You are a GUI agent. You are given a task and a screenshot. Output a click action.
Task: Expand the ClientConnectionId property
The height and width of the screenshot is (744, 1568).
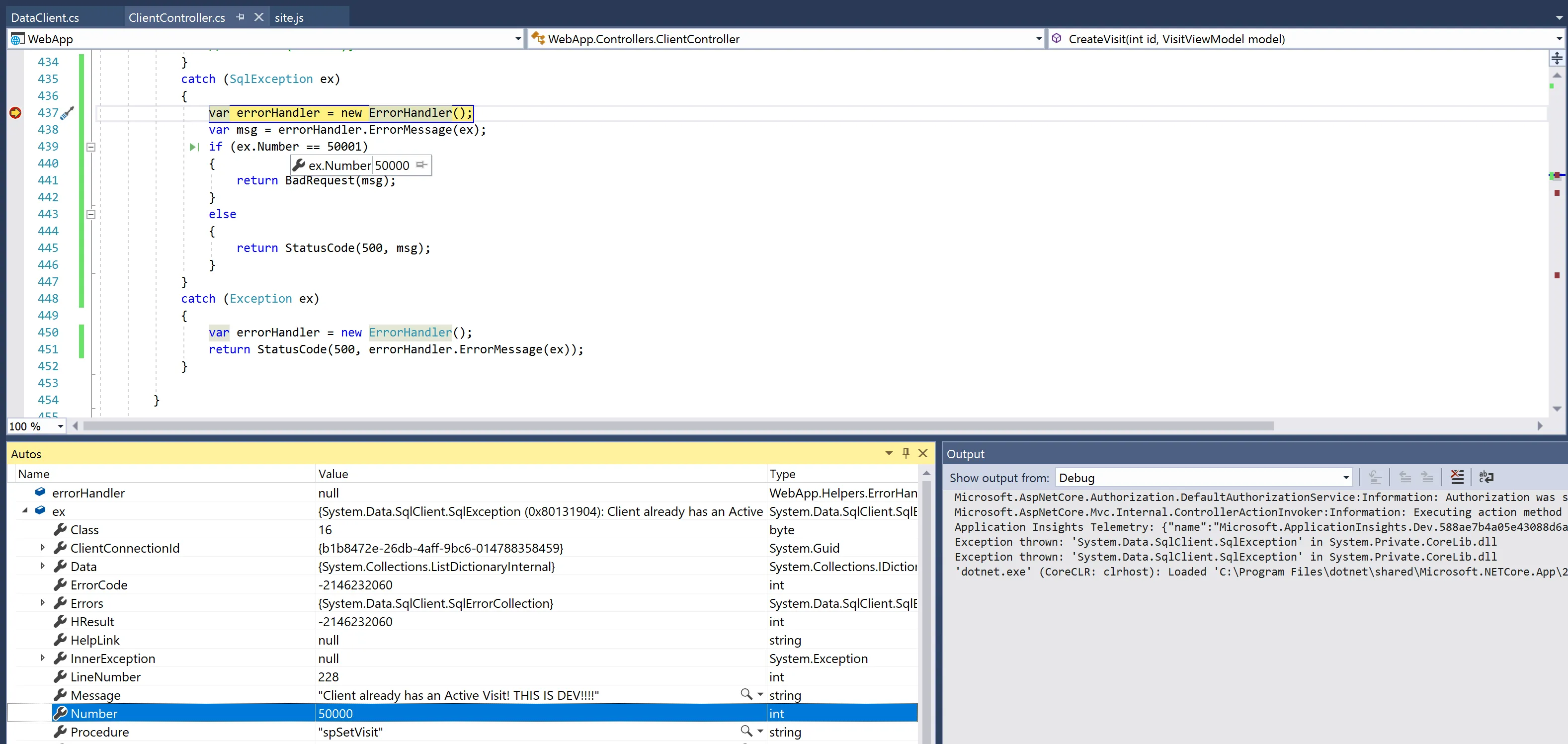(42, 547)
